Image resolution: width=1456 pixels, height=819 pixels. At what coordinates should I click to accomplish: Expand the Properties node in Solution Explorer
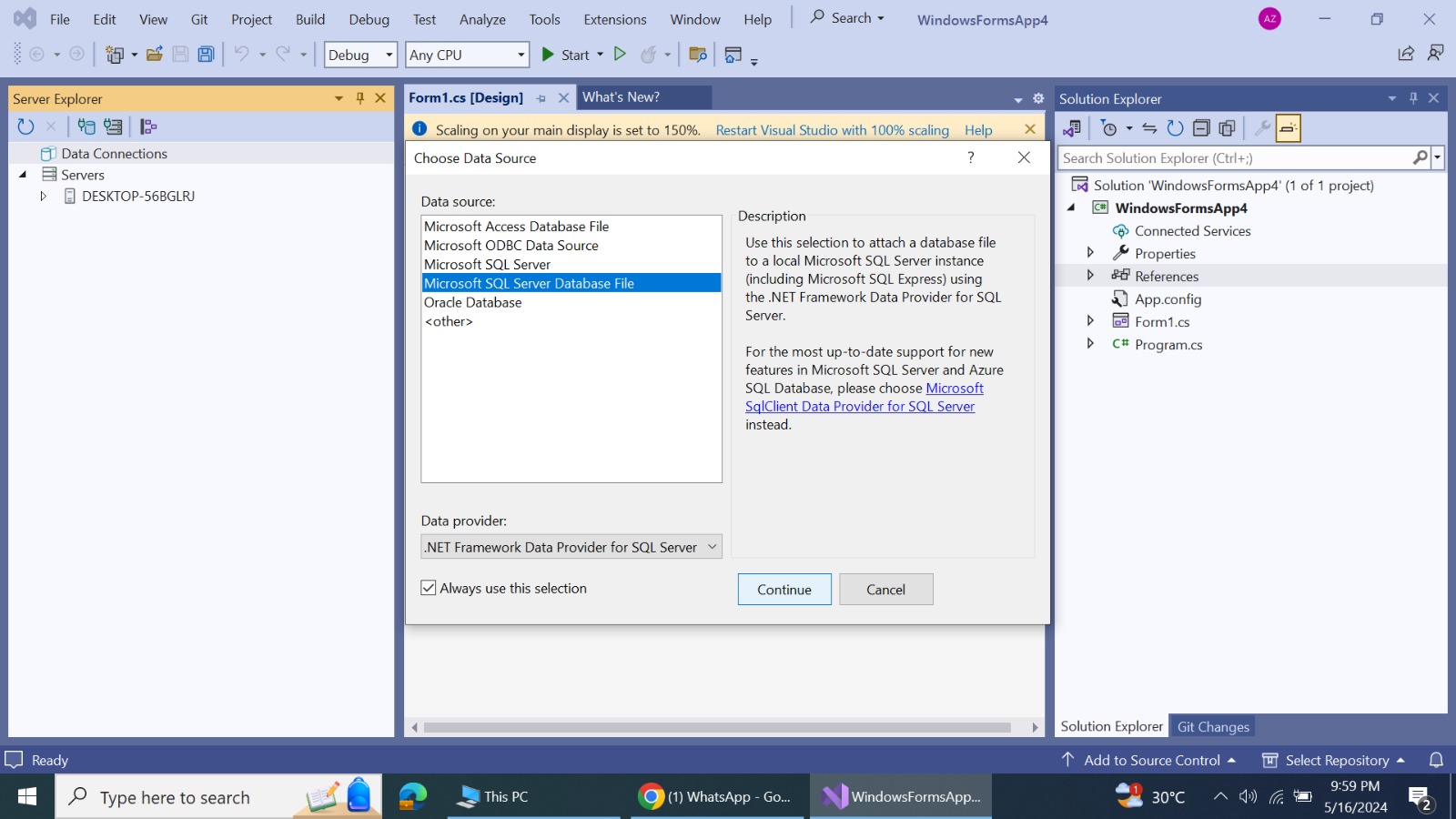(1090, 252)
